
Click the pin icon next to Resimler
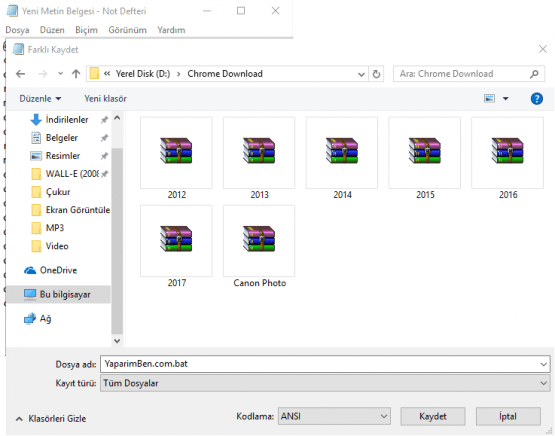coord(104,156)
